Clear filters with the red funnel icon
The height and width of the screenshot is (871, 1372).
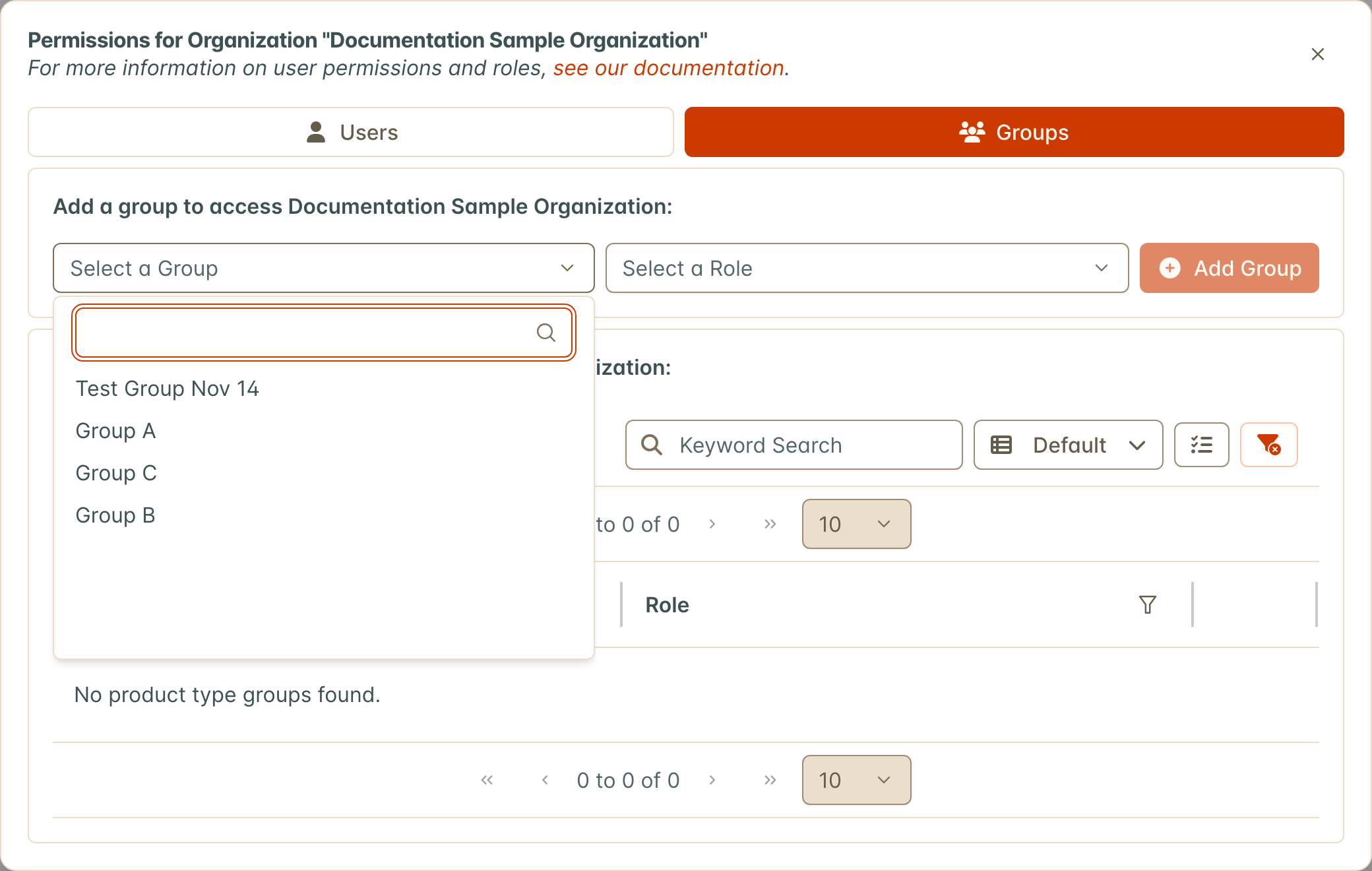tap(1268, 445)
